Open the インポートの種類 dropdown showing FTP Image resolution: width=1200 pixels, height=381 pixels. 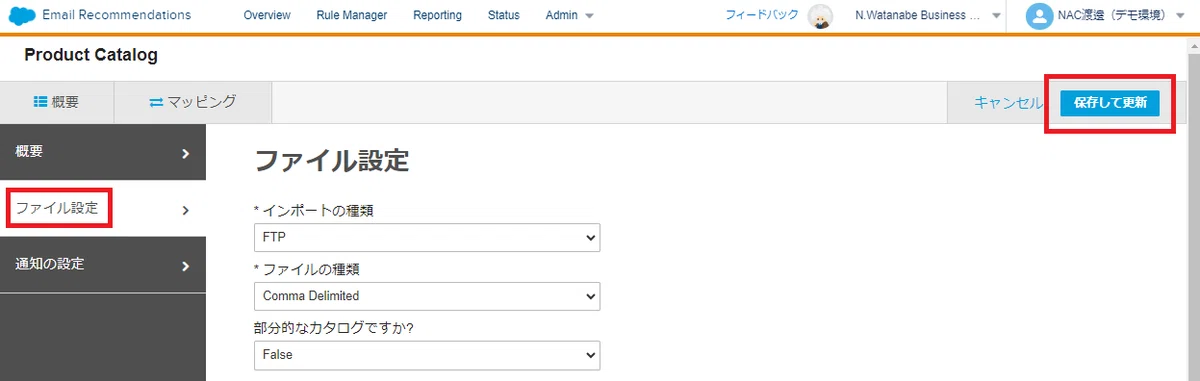point(427,238)
